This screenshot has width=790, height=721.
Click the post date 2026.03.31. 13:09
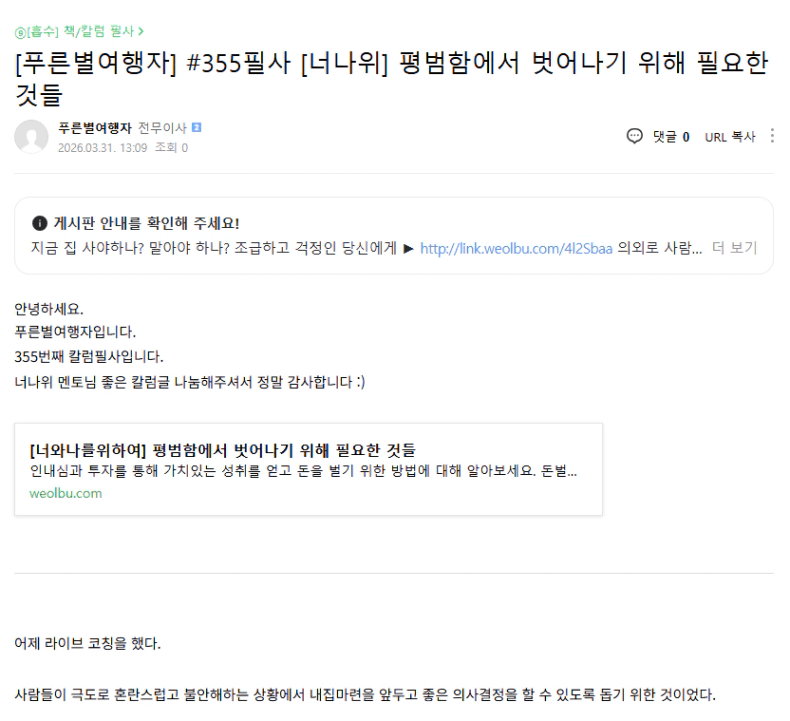click(x=103, y=148)
